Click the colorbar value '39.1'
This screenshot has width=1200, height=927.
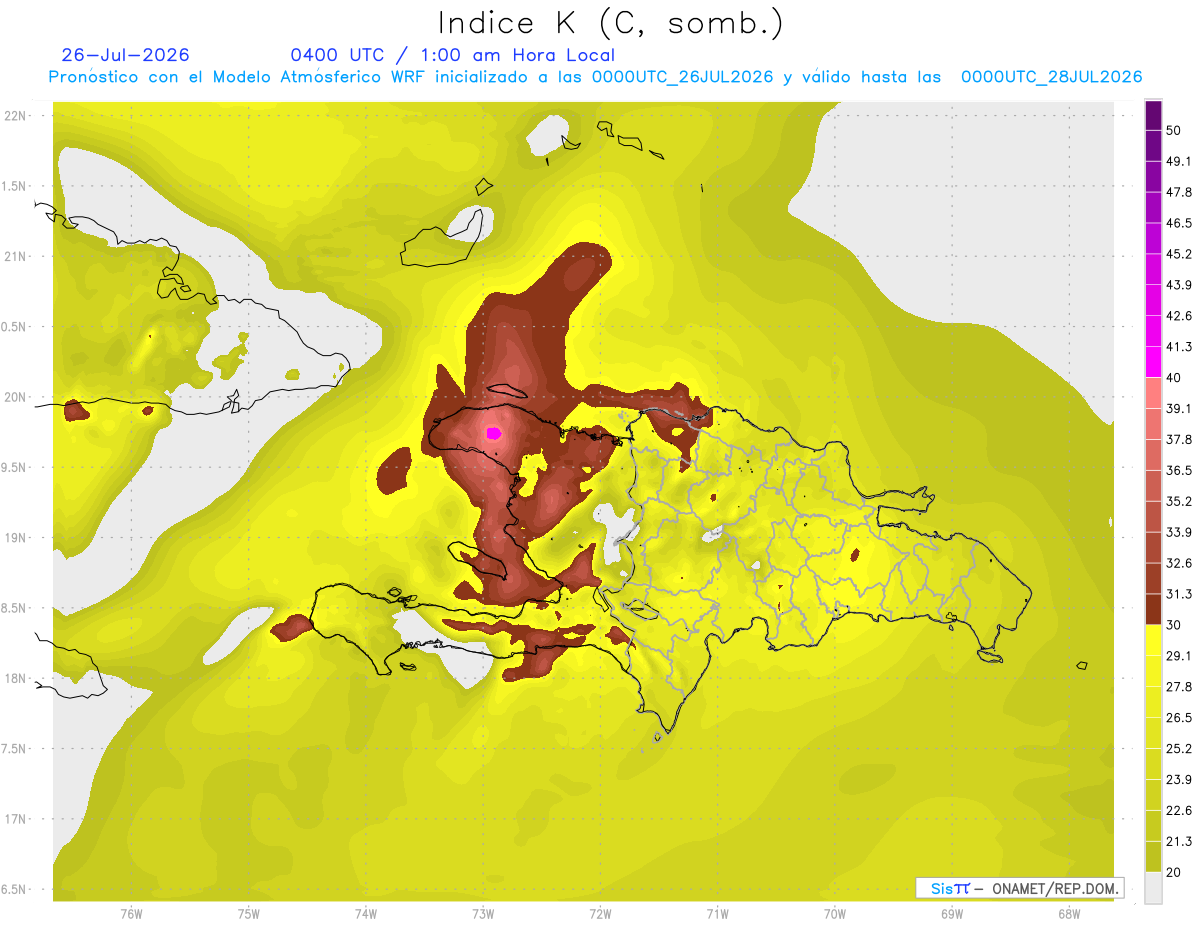pyautogui.click(x=1180, y=408)
